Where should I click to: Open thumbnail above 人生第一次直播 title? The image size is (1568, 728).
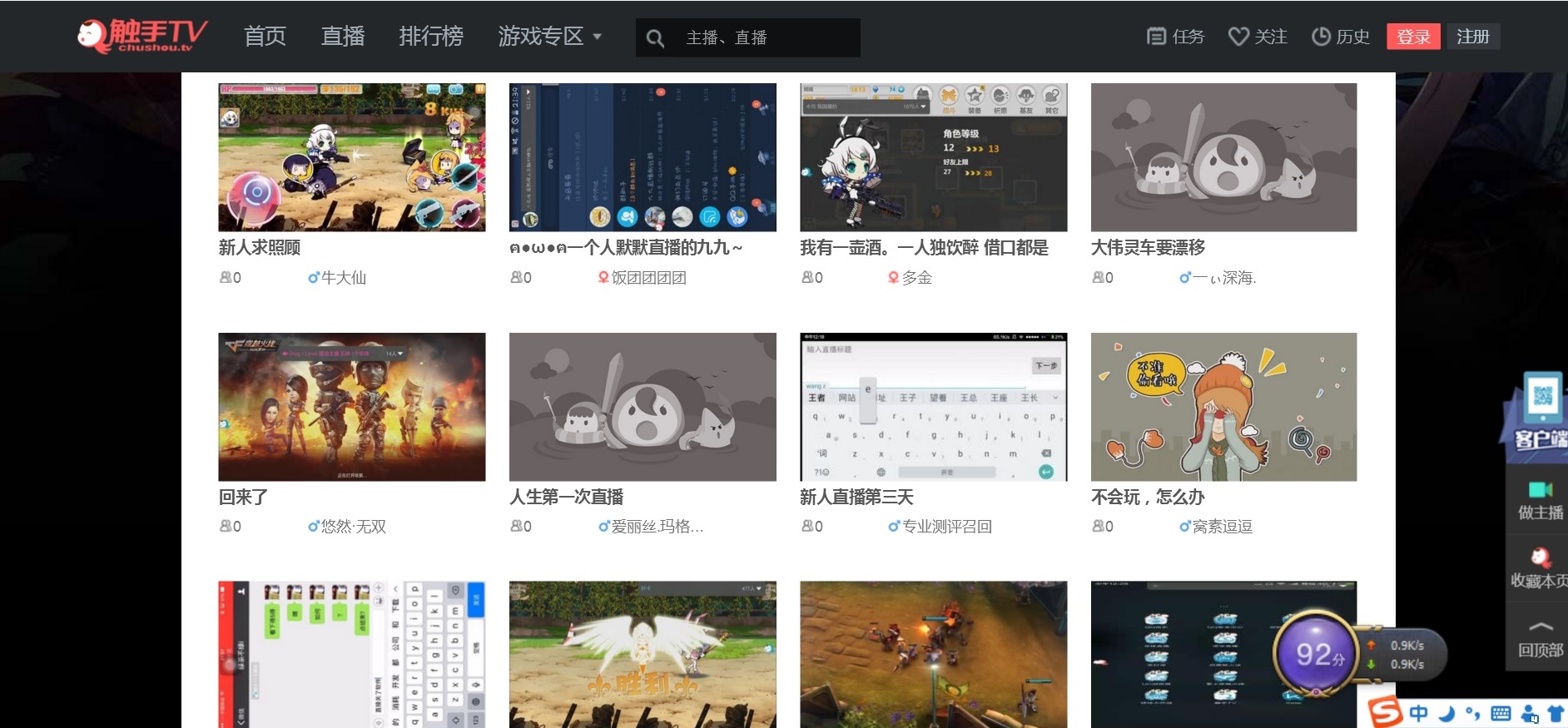pyautogui.click(x=643, y=407)
